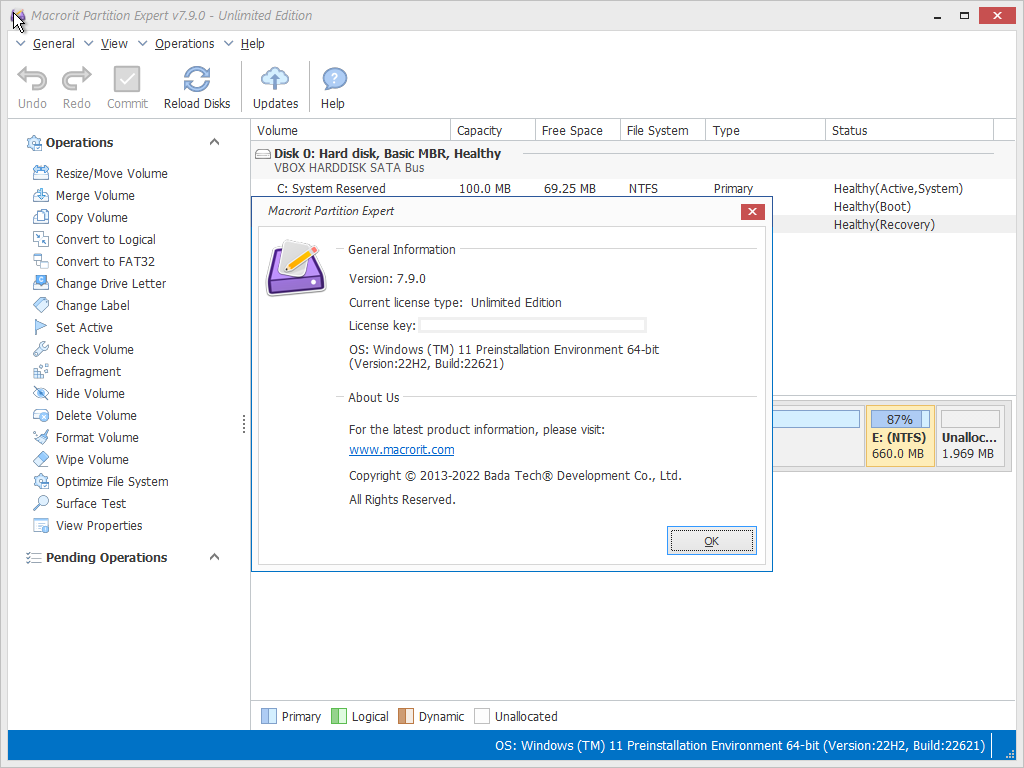This screenshot has width=1024, height=768.
Task: Click the License key field
Action: (x=532, y=325)
